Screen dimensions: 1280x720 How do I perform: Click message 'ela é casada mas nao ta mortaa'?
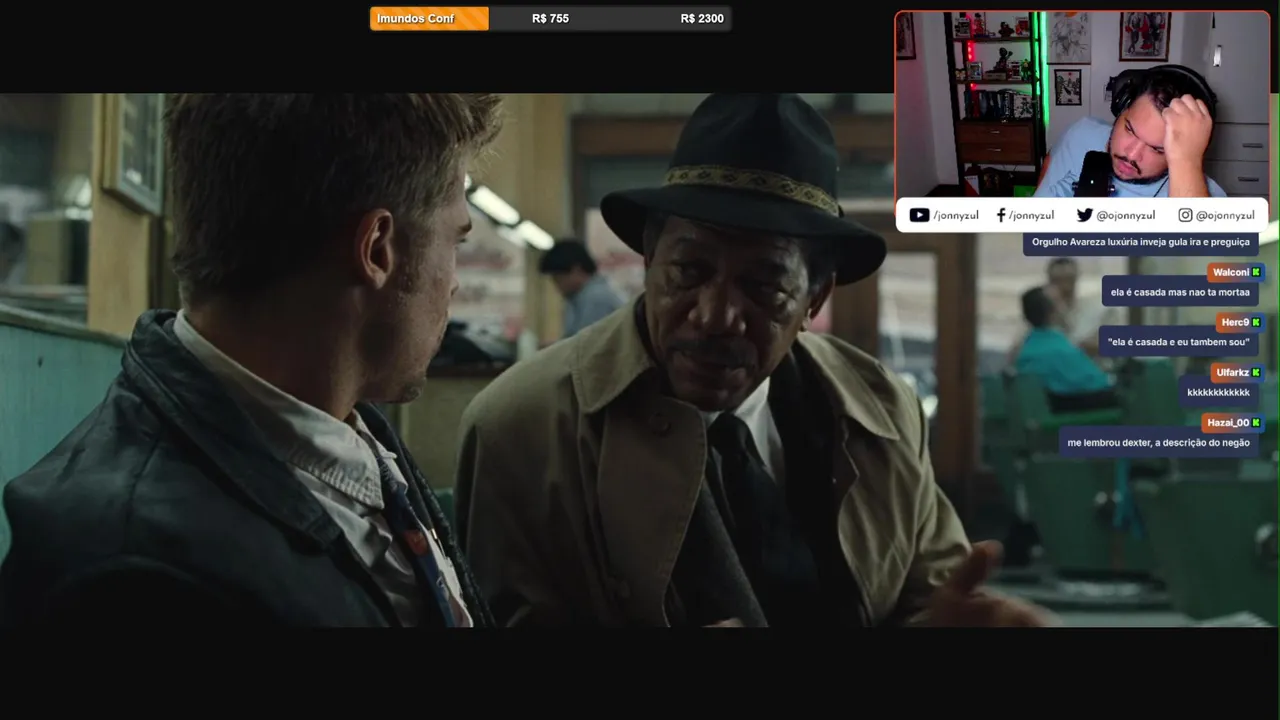(1180, 292)
